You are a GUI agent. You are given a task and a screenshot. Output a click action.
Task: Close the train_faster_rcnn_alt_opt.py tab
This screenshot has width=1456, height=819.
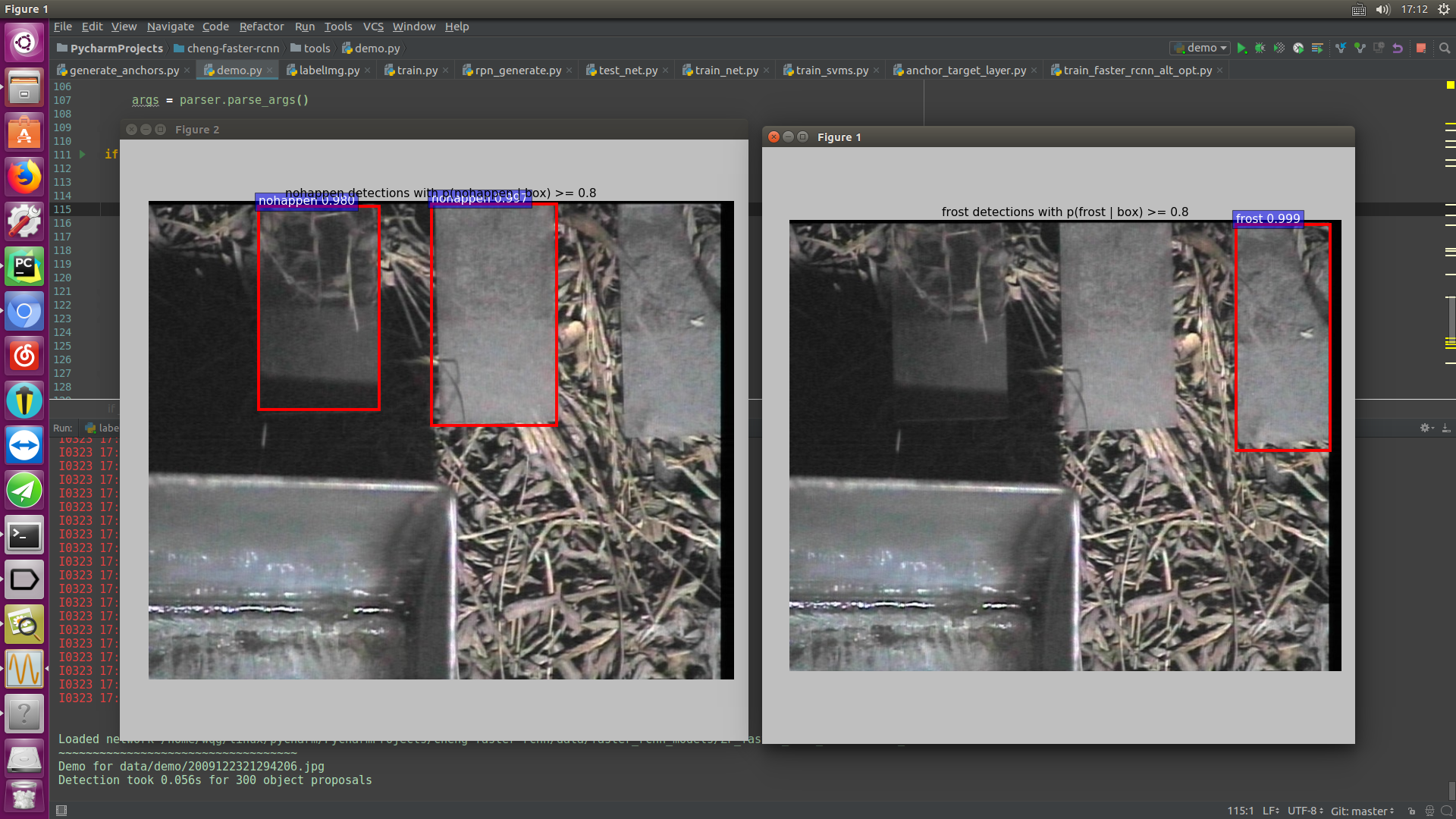pyautogui.click(x=1219, y=71)
